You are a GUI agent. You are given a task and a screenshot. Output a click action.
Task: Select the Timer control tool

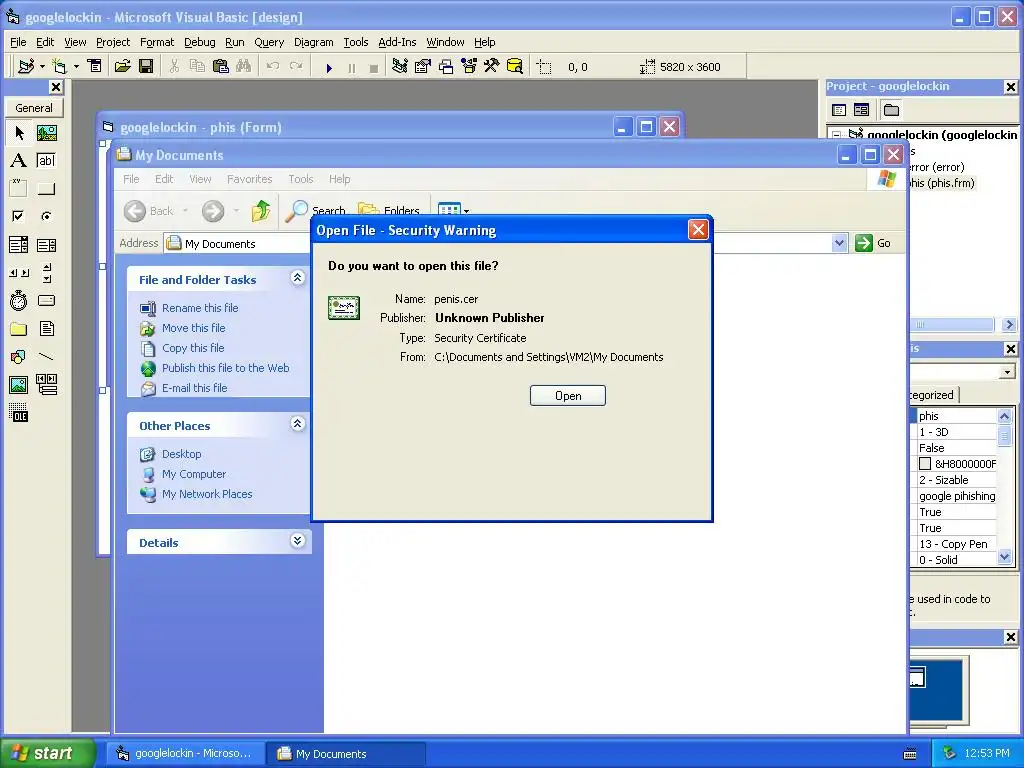[19, 300]
